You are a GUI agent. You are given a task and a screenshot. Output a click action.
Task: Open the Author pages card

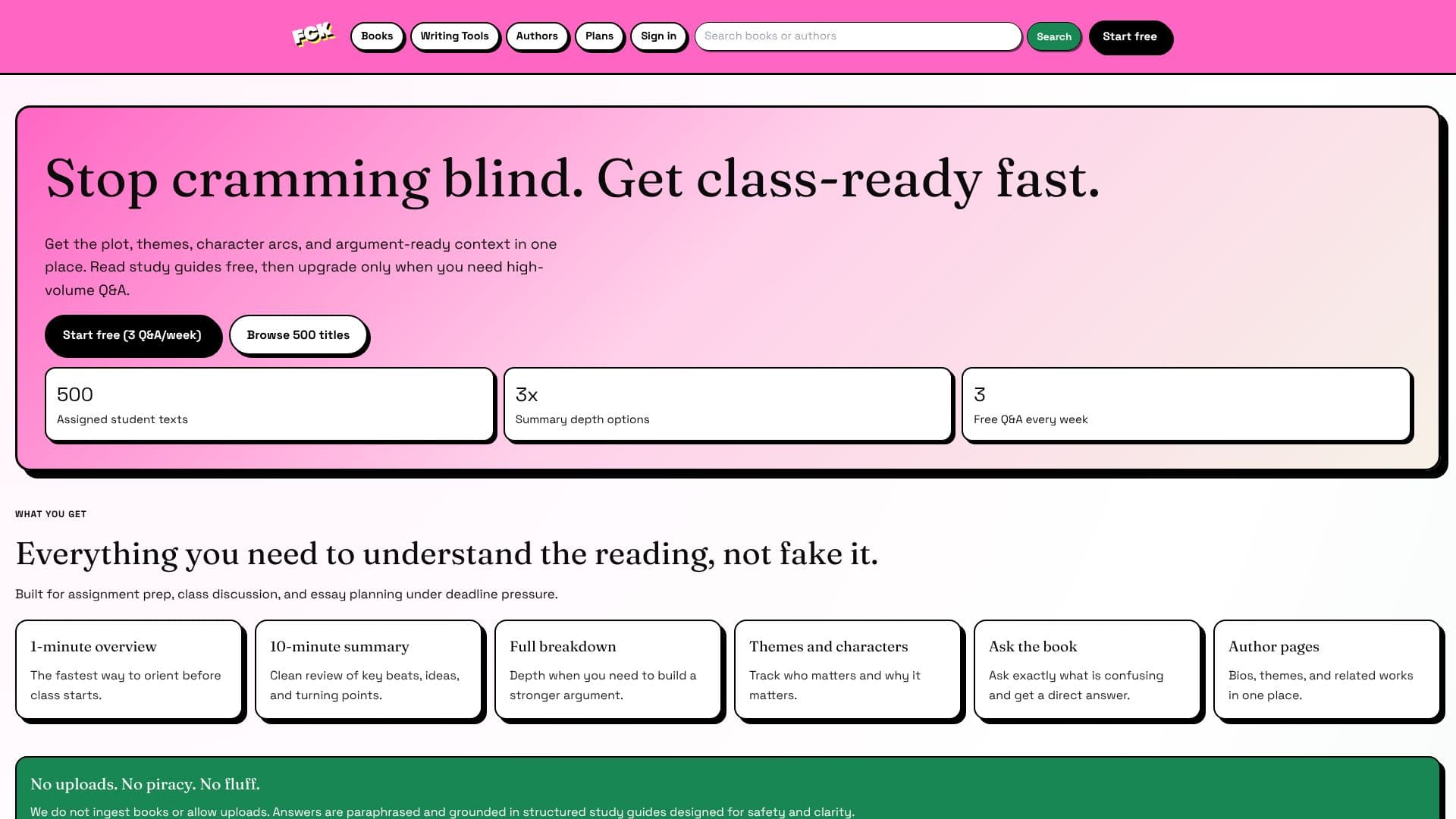1327,670
